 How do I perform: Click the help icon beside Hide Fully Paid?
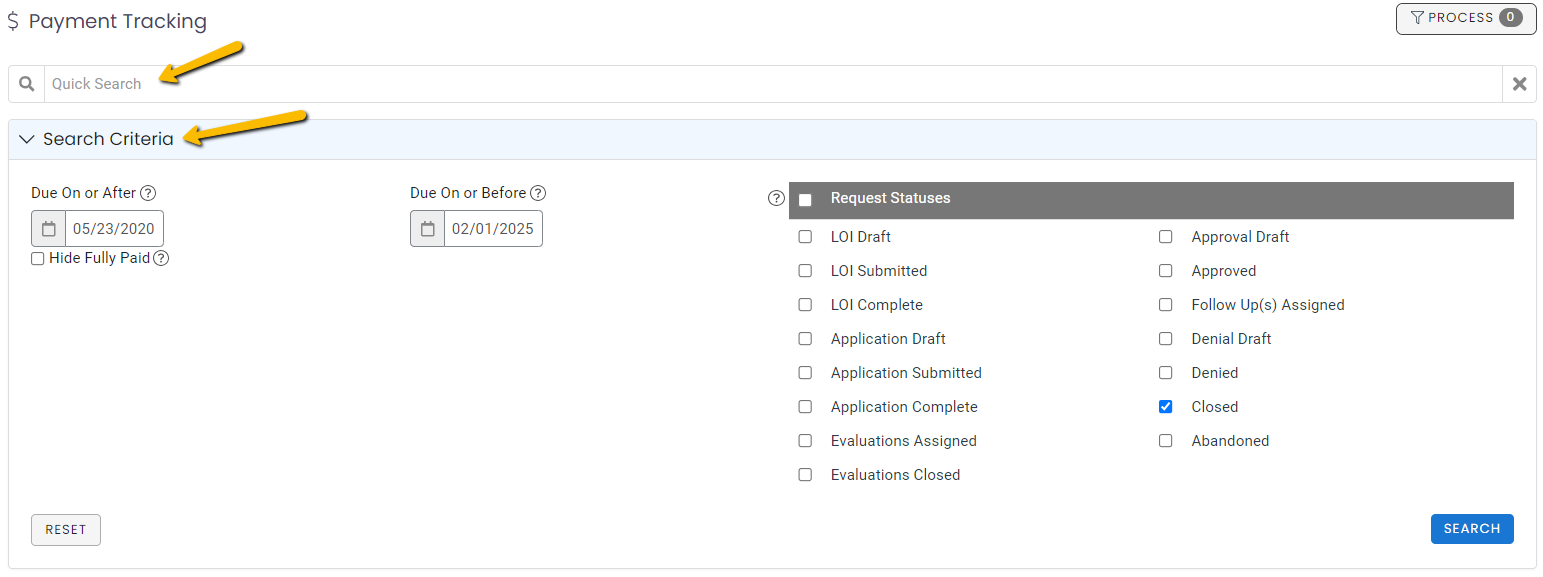(161, 258)
